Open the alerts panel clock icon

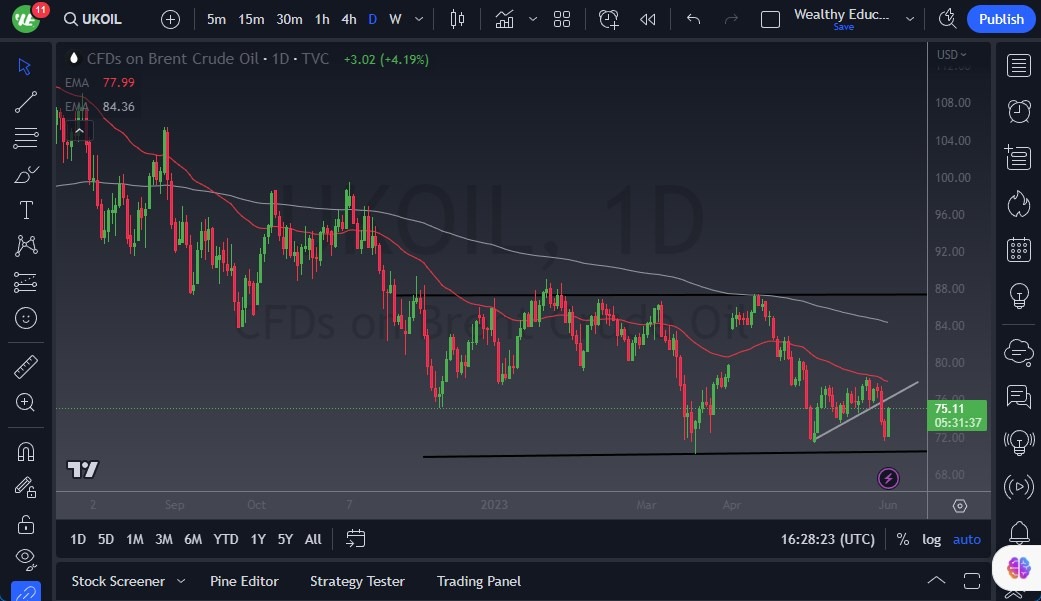(1019, 111)
